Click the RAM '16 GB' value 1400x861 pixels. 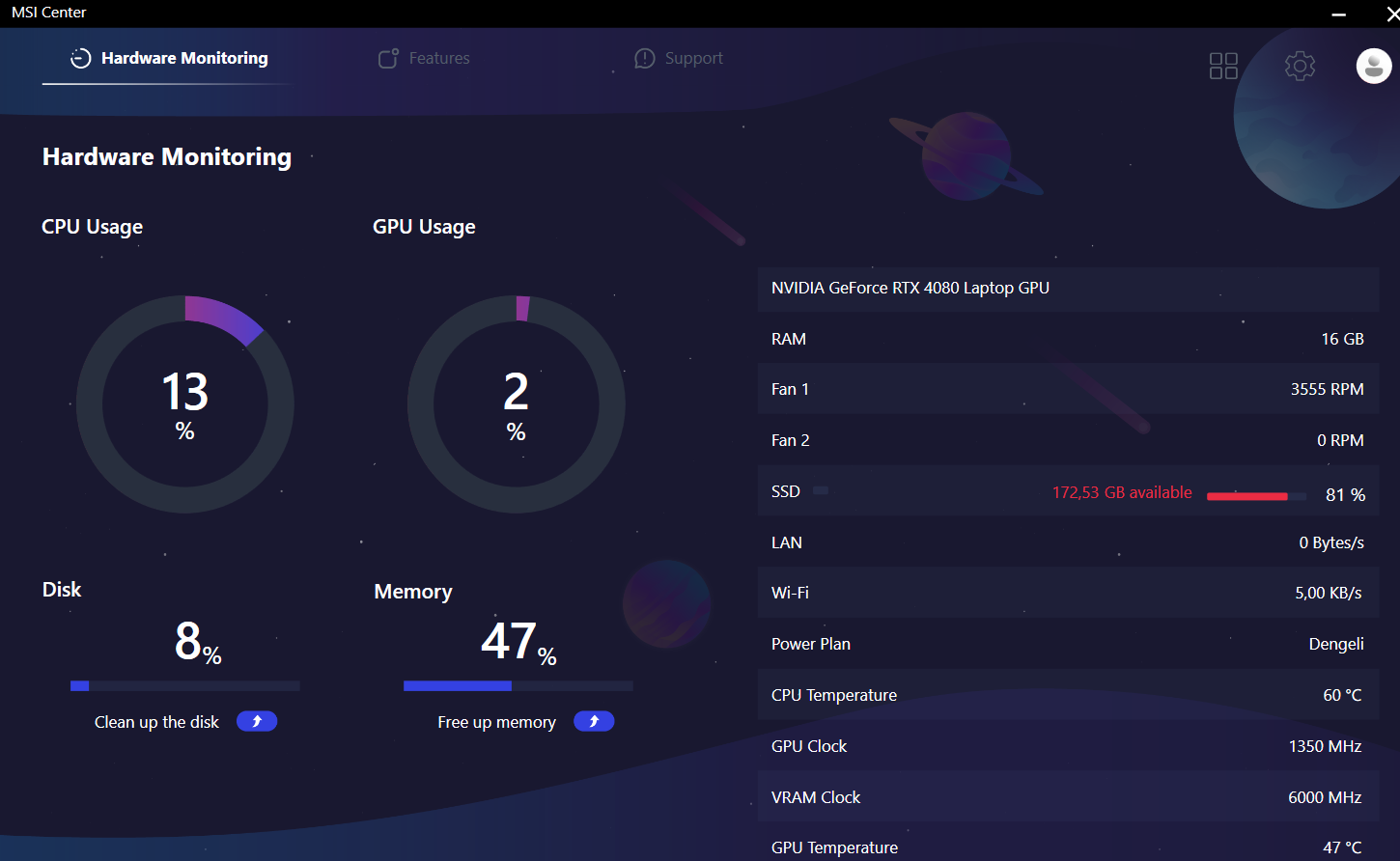pos(1342,339)
